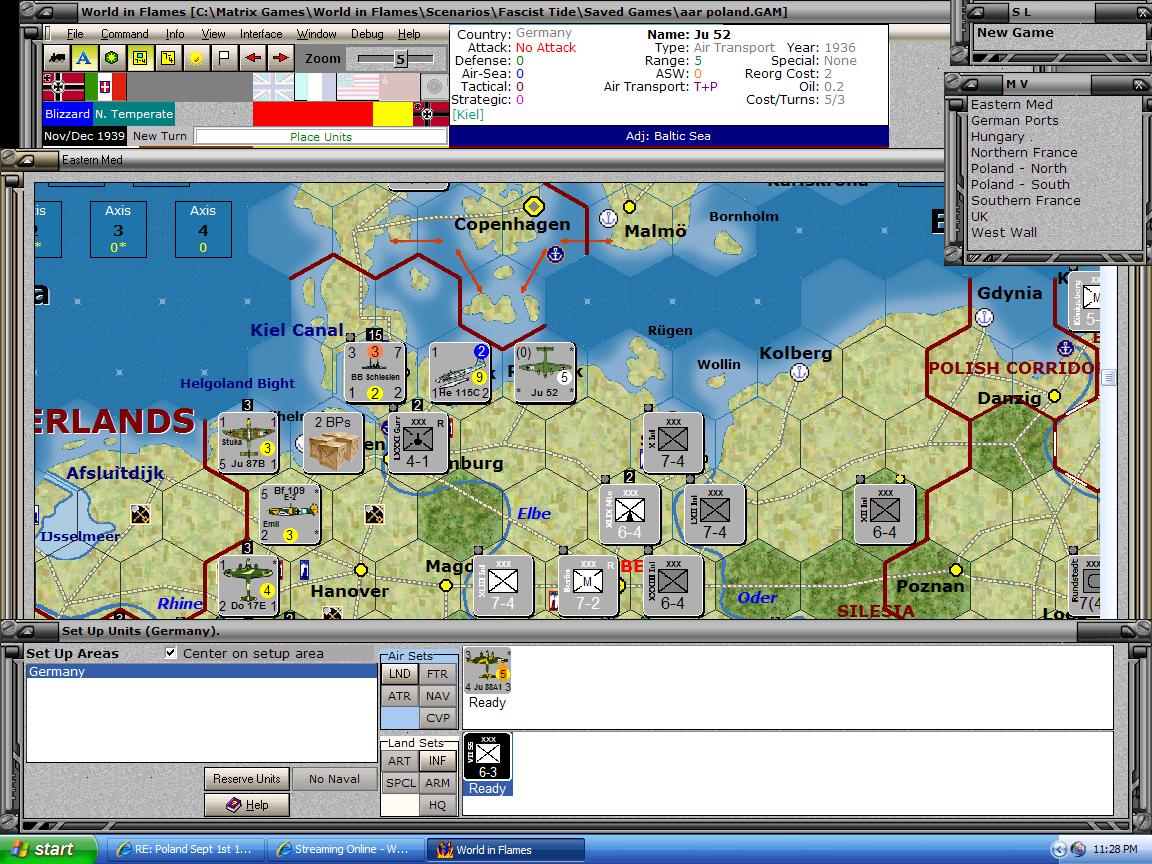Viewport: 1152px width, 864px height.
Task: Open the Command menu
Action: click(x=124, y=34)
